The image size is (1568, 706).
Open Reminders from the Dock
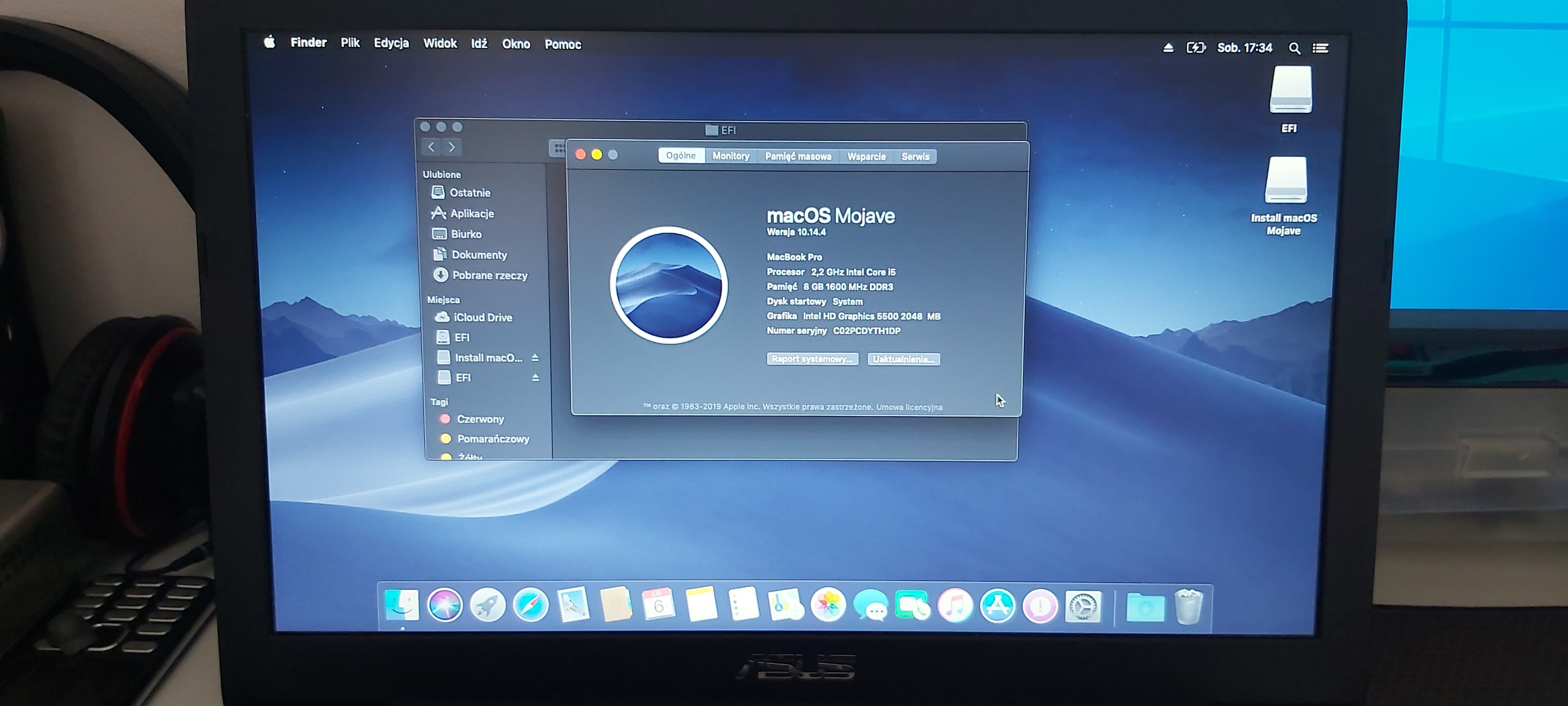coord(743,605)
